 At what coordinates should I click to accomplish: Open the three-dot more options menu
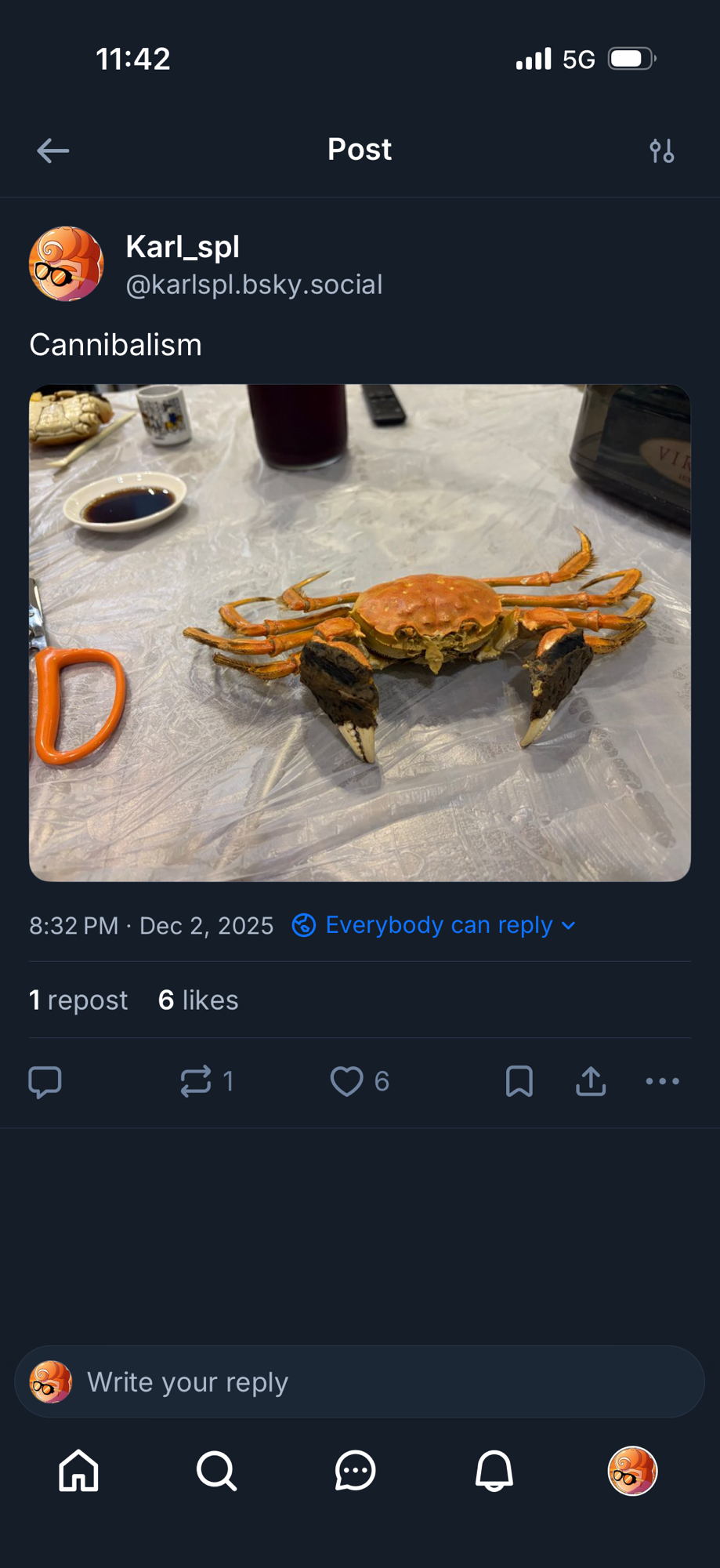tap(662, 1081)
